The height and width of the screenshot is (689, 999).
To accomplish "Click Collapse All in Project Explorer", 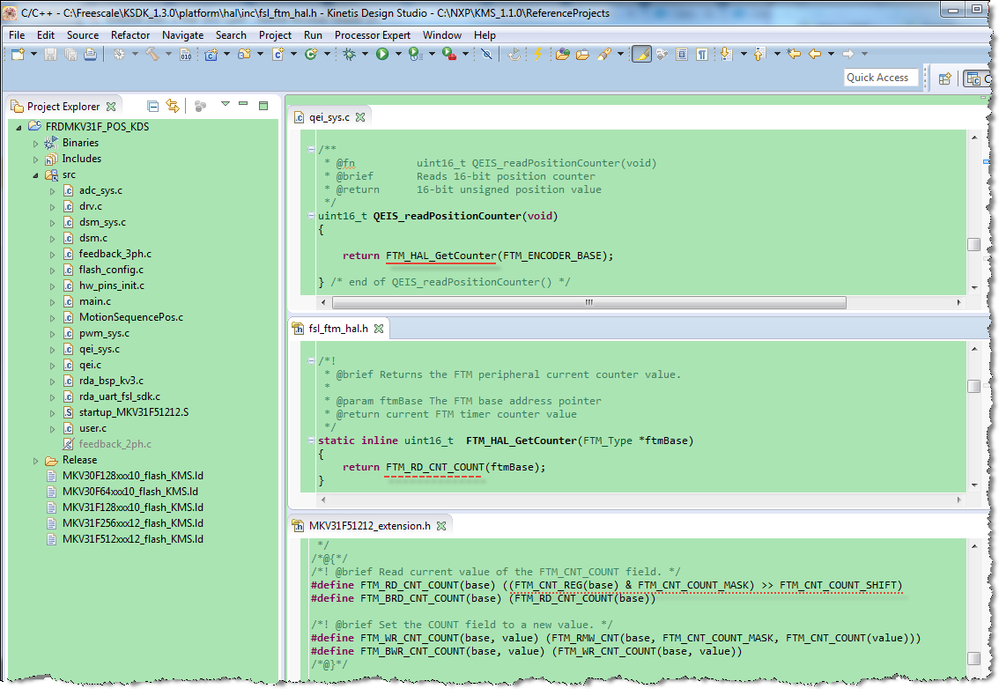I will point(153,106).
